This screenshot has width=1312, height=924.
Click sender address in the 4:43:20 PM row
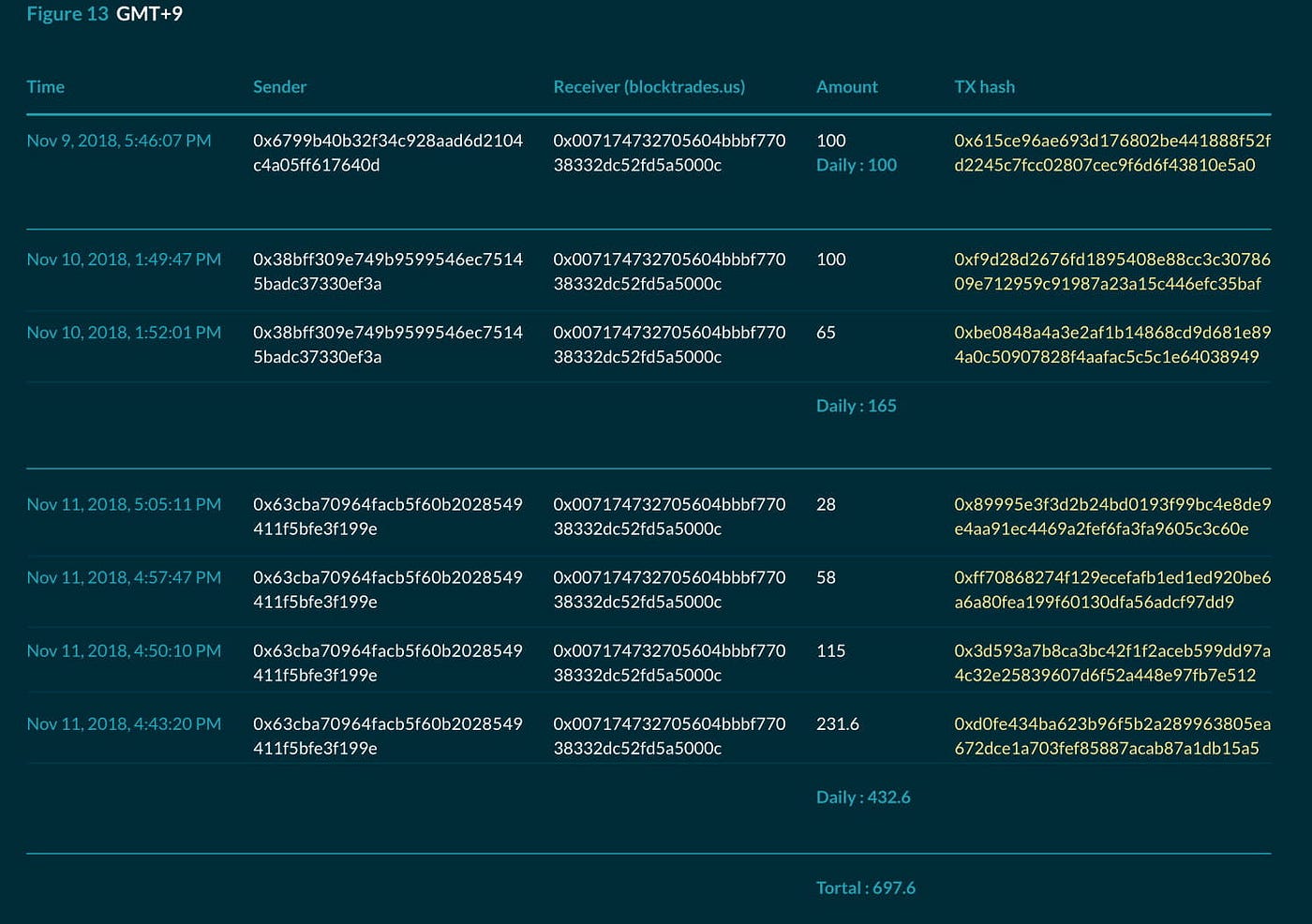pyautogui.click(x=388, y=736)
